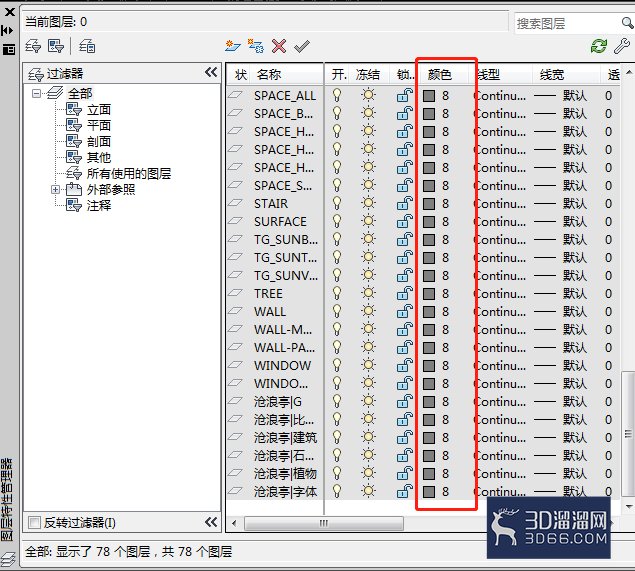Select the 平面 filter
635x571 pixels.
point(98,125)
